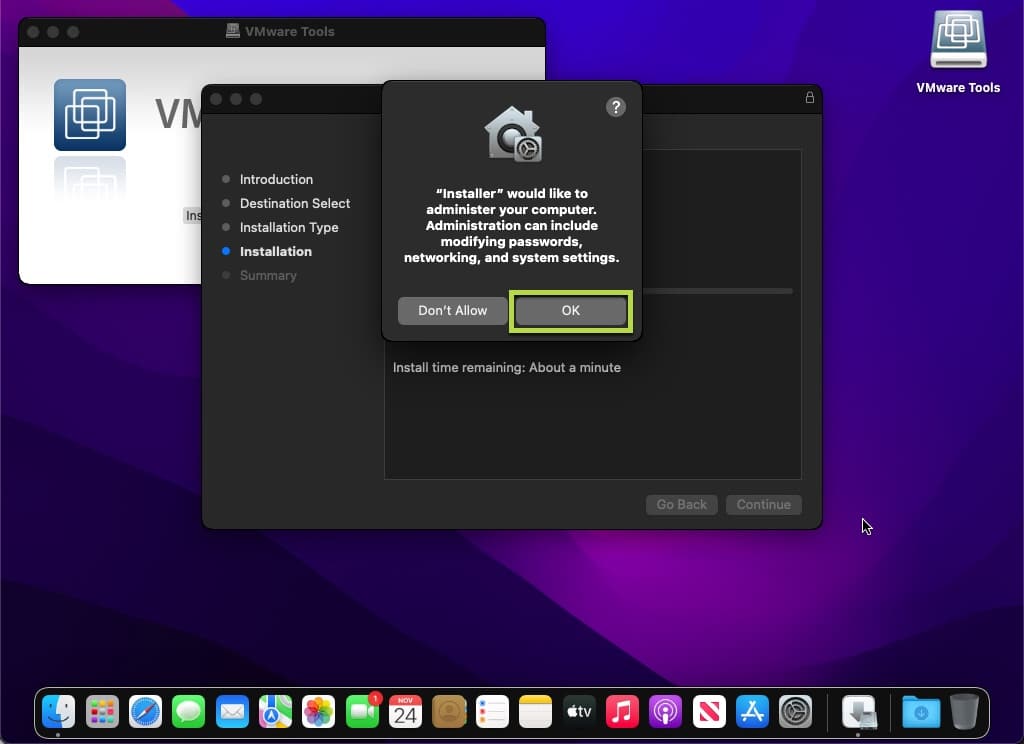Image resolution: width=1024 pixels, height=744 pixels.
Task: Open News from the Dock
Action: [709, 711]
